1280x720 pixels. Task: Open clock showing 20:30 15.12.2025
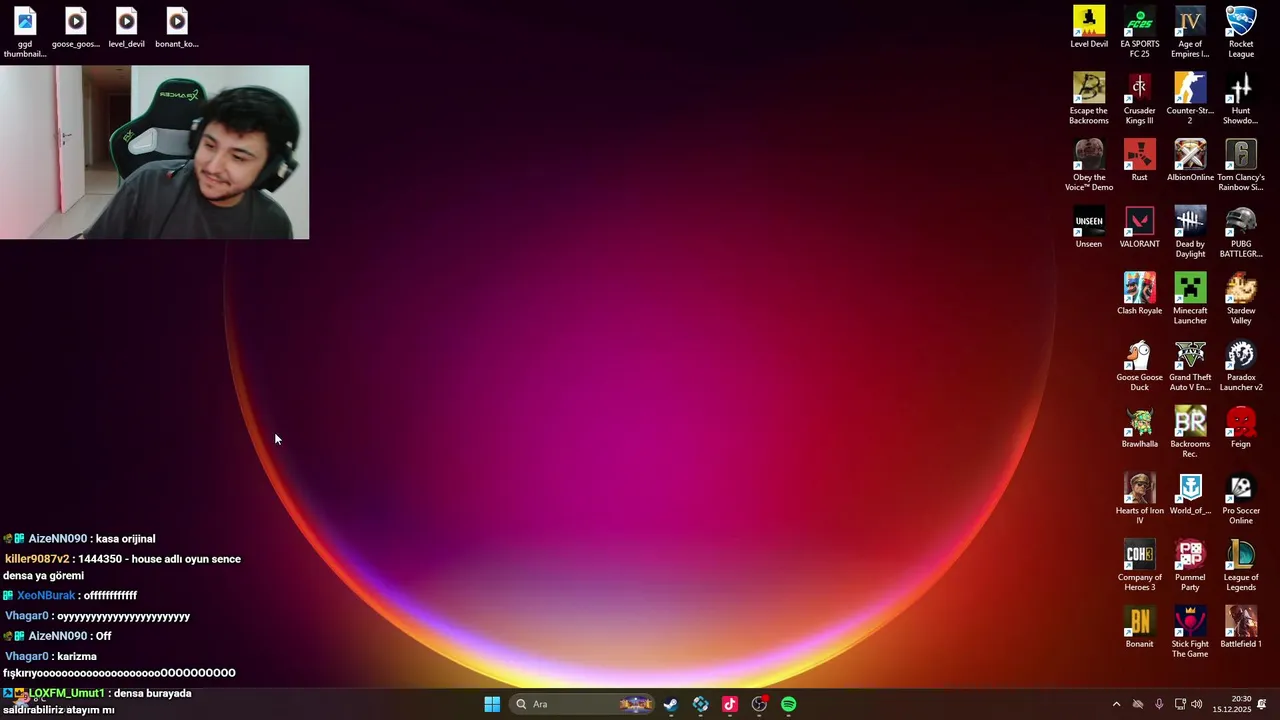(1231, 704)
